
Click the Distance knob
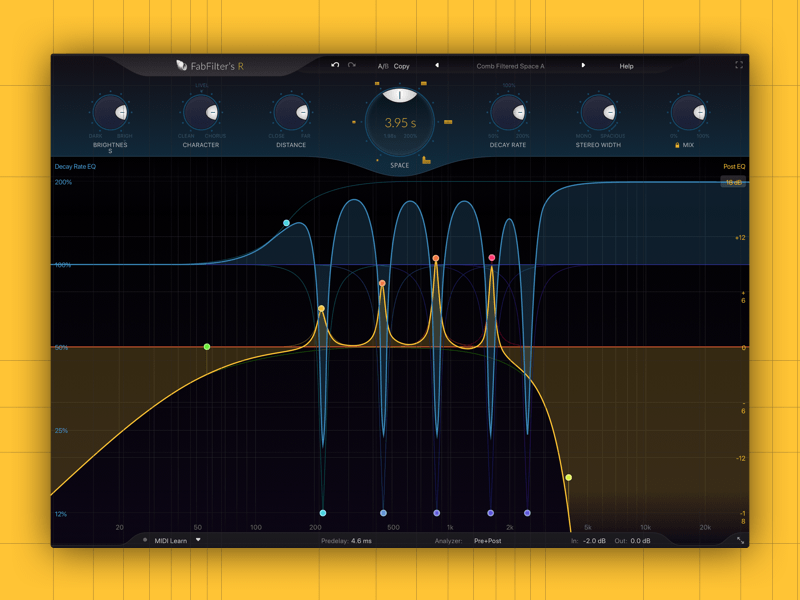pos(291,112)
